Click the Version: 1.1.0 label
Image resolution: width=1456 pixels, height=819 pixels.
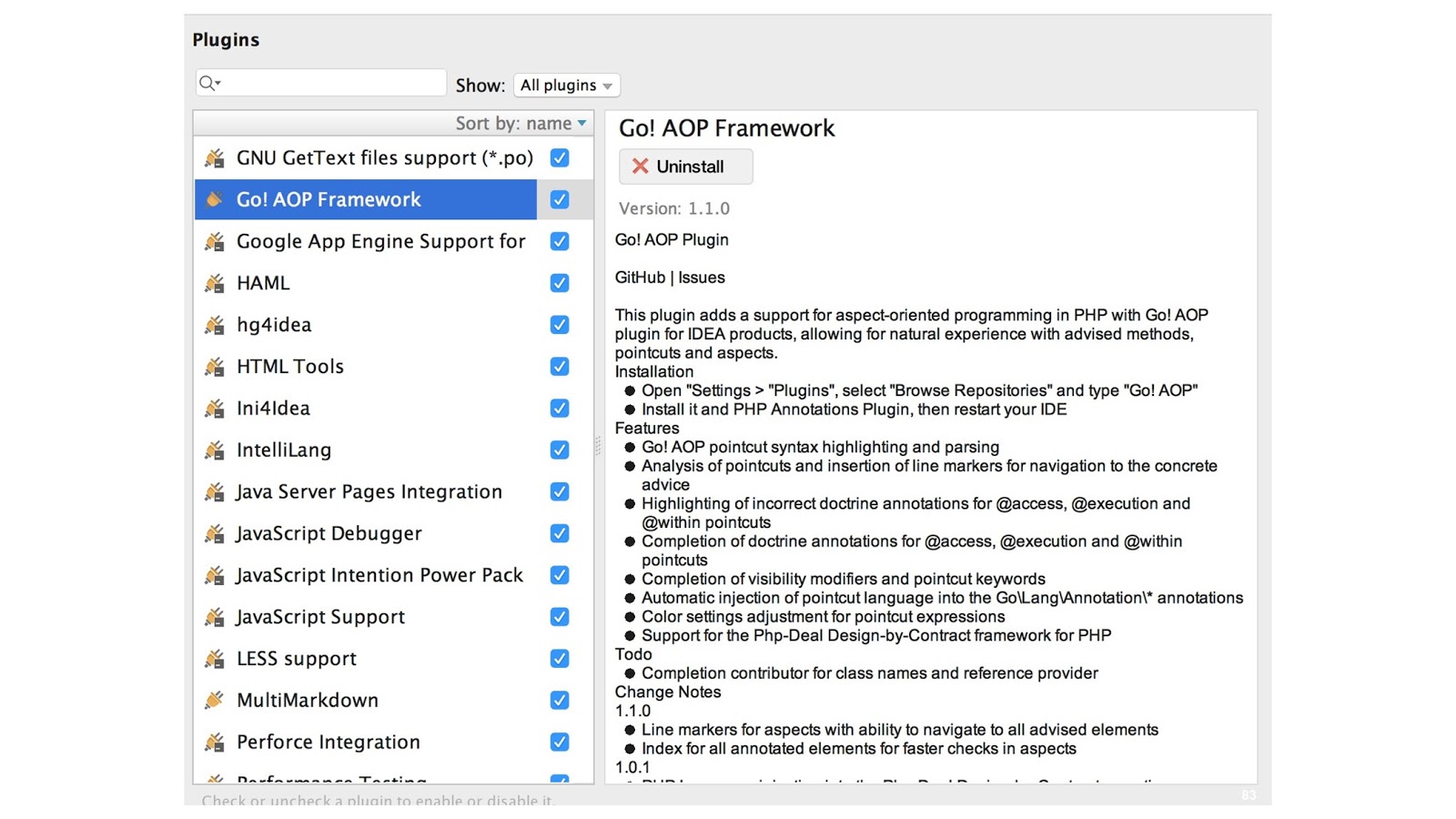[674, 208]
